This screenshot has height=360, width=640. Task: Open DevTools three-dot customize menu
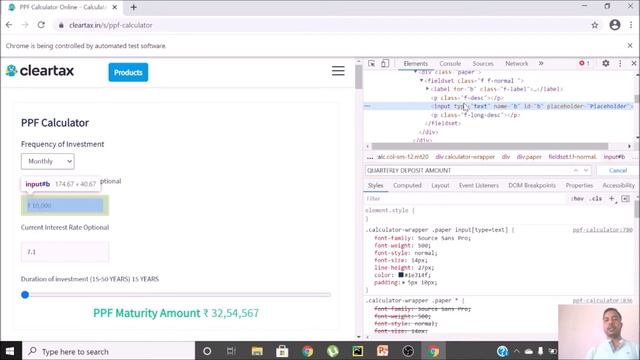click(x=620, y=63)
